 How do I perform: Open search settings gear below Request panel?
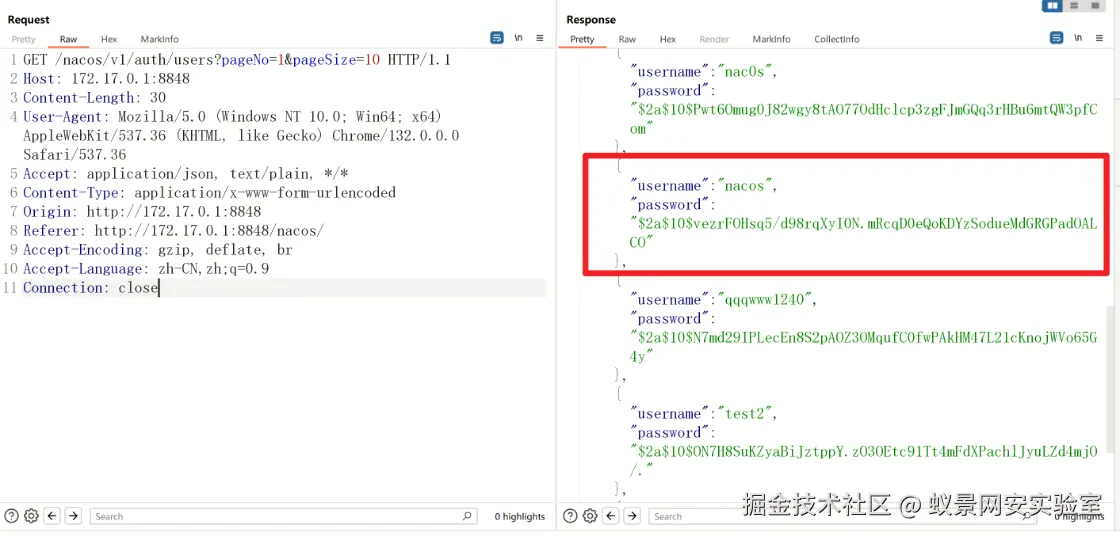coord(31,515)
